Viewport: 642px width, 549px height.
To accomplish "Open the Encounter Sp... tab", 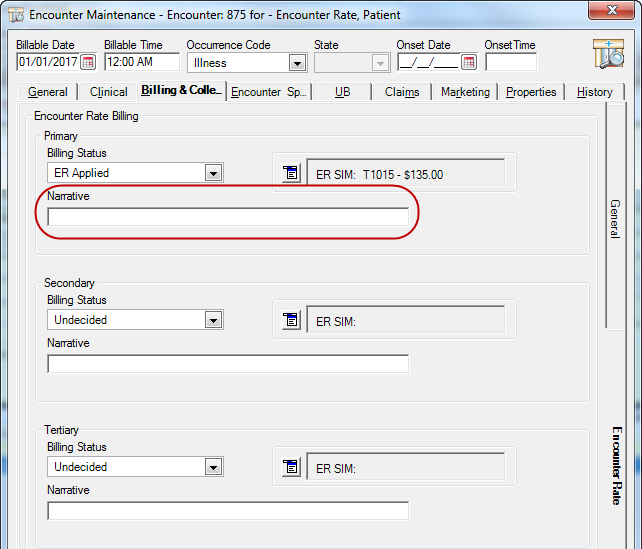I will 269,92.
